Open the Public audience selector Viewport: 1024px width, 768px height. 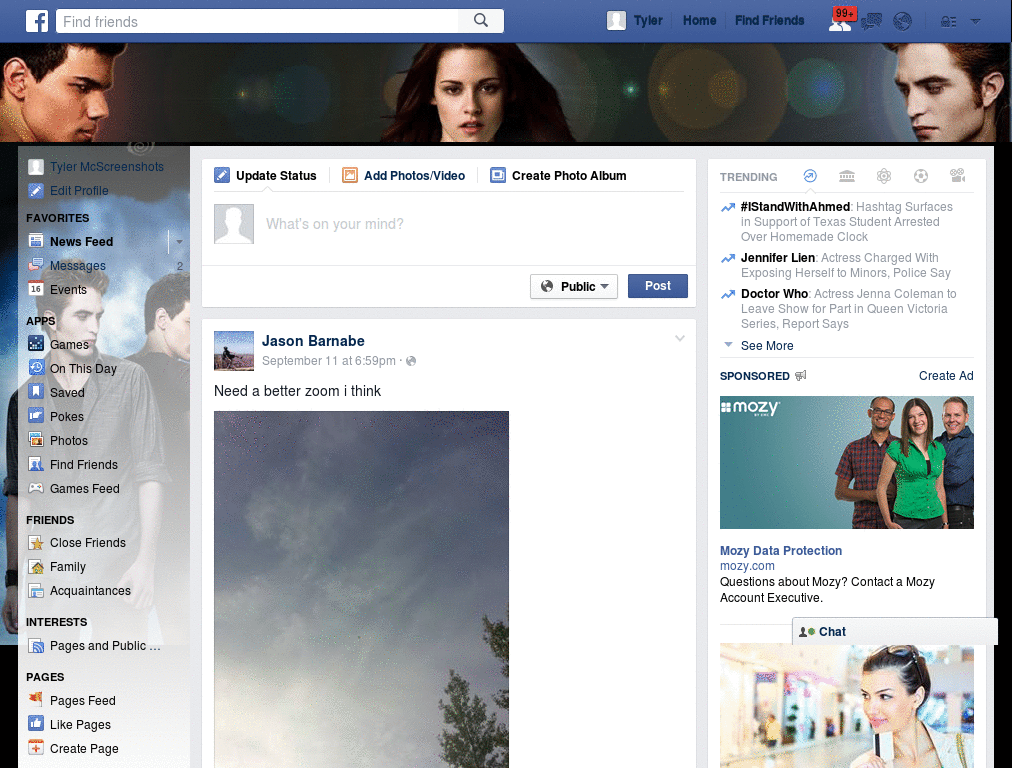pyautogui.click(x=573, y=286)
